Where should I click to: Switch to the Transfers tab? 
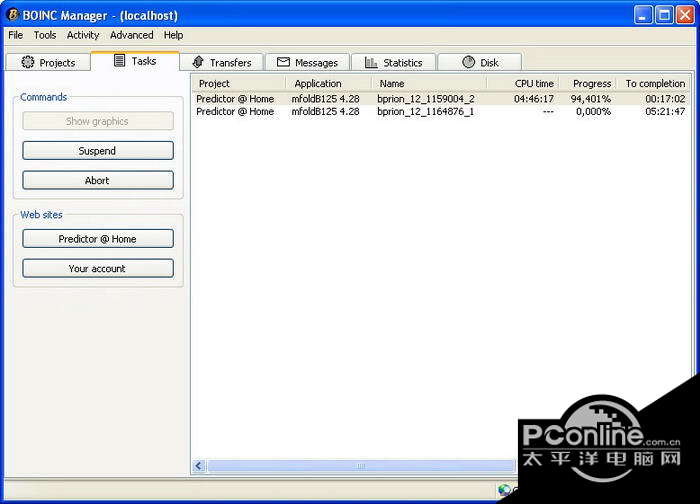tap(222, 62)
